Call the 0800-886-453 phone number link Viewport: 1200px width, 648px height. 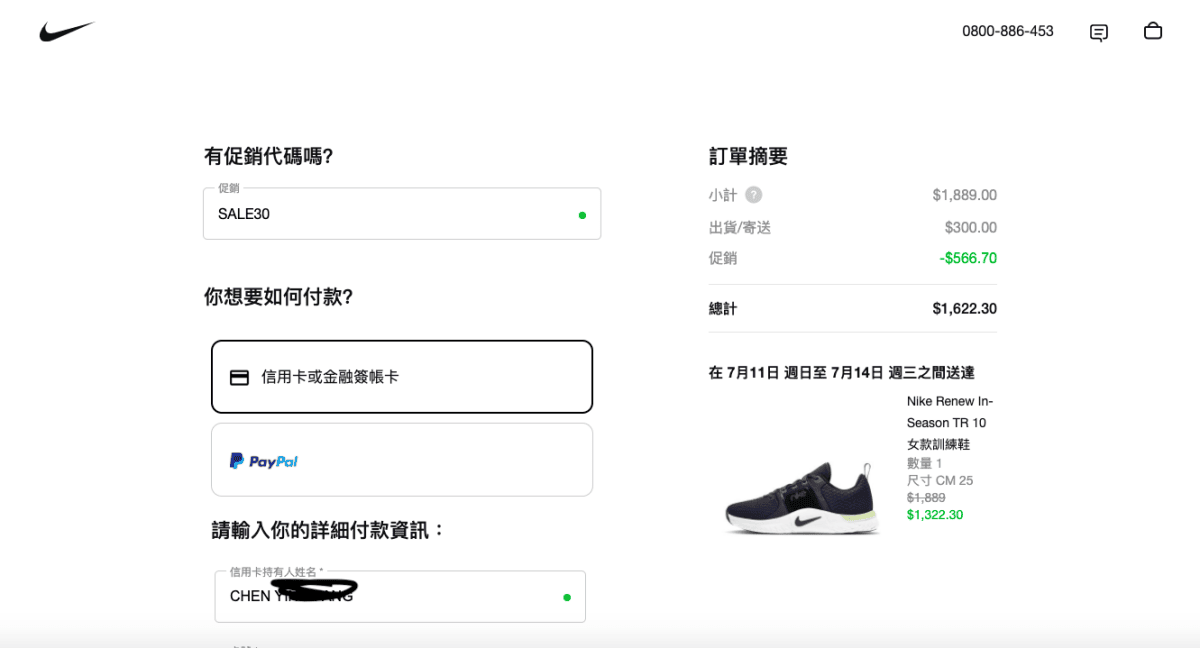pyautogui.click(x=1007, y=31)
